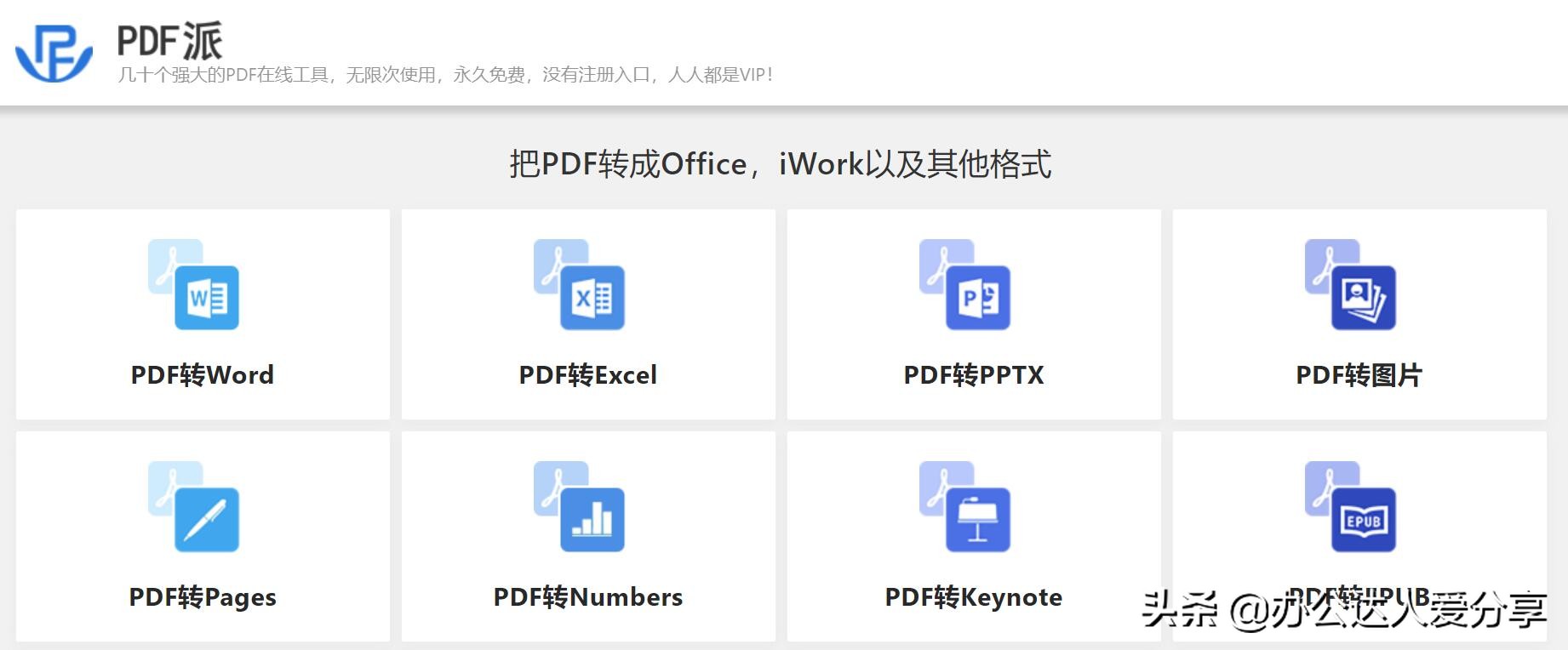Click the PDF派 logo icon
The height and width of the screenshot is (650, 1568).
[54, 53]
